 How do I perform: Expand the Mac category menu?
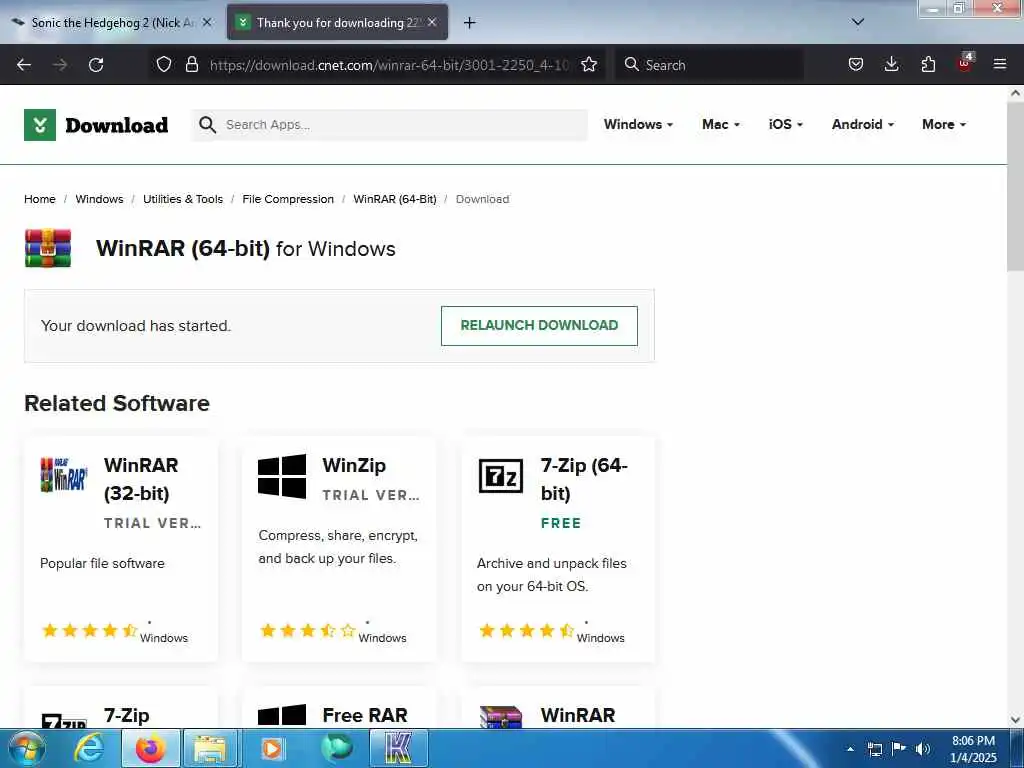click(721, 124)
